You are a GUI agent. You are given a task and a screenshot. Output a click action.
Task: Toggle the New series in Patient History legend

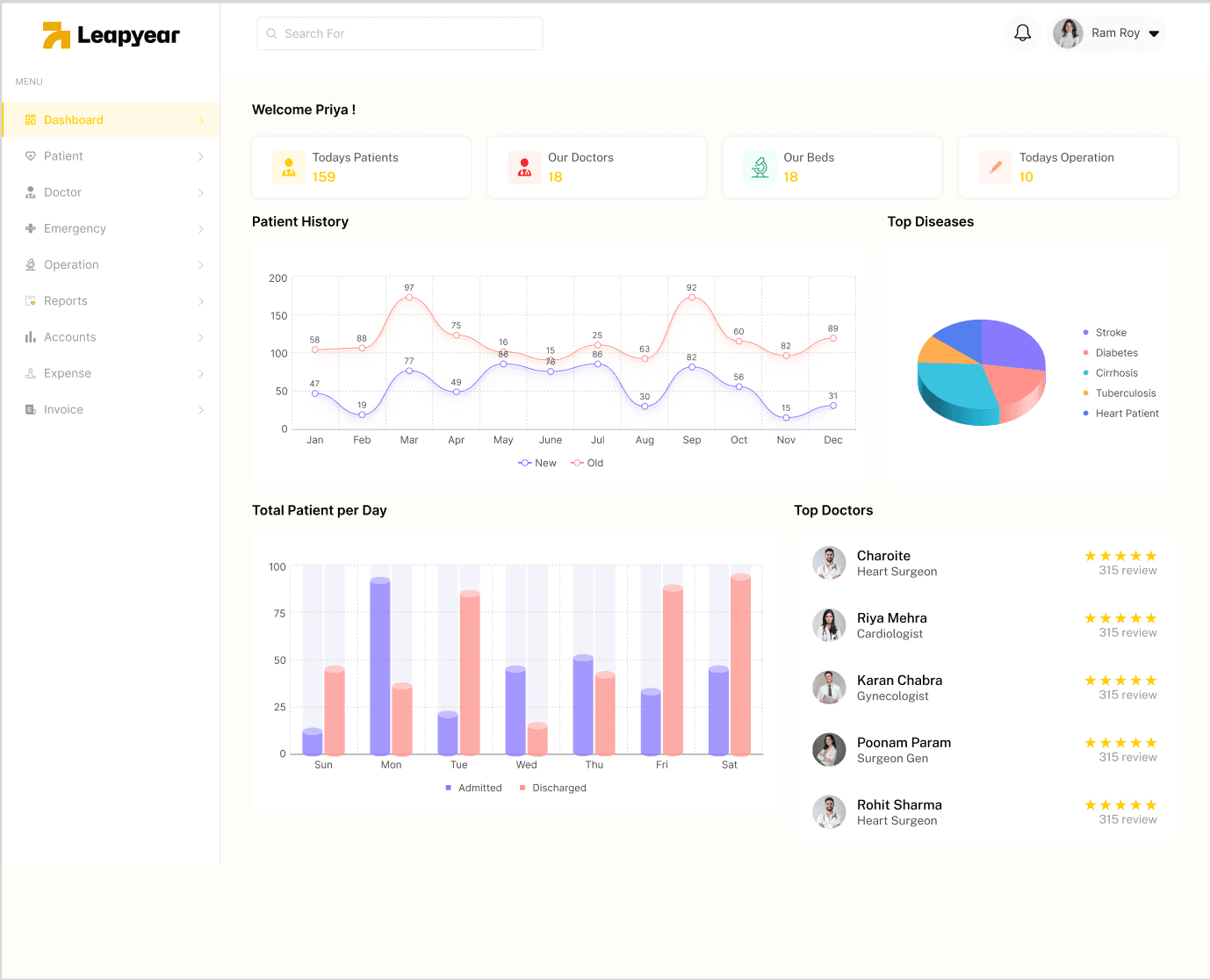click(537, 463)
